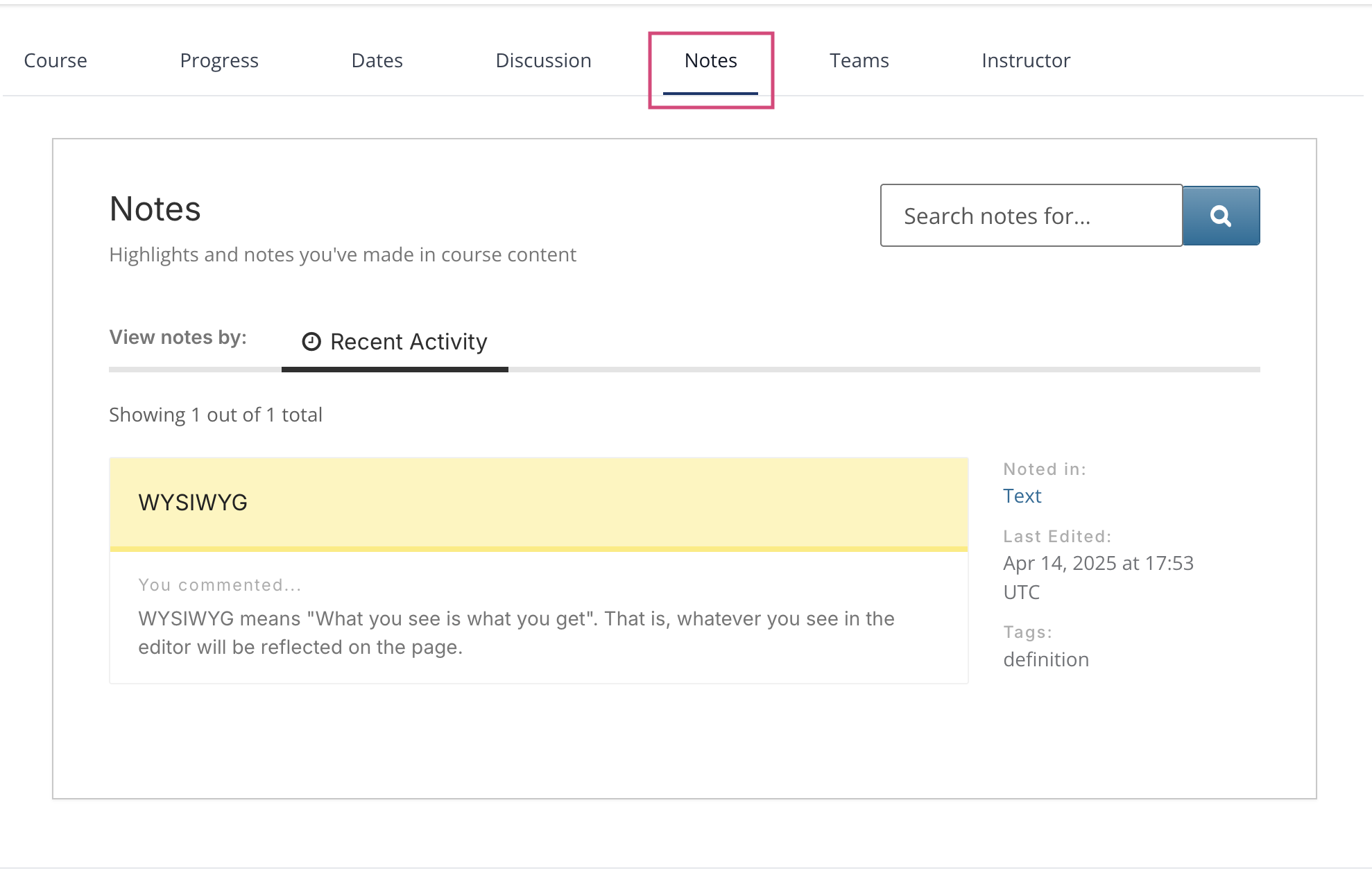1372x875 pixels.
Task: Click the 'Showing 1 out of 1 total' text
Action: pos(216,415)
